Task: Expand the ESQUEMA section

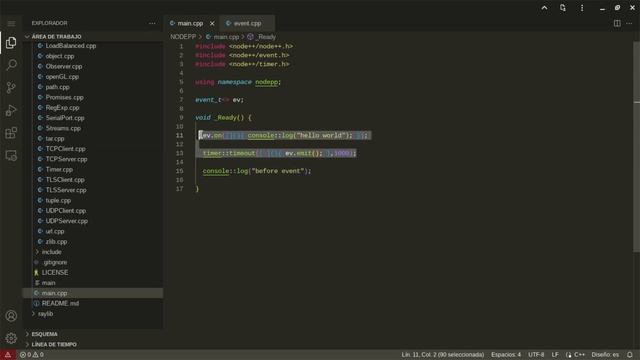Action: pyautogui.click(x=44, y=334)
